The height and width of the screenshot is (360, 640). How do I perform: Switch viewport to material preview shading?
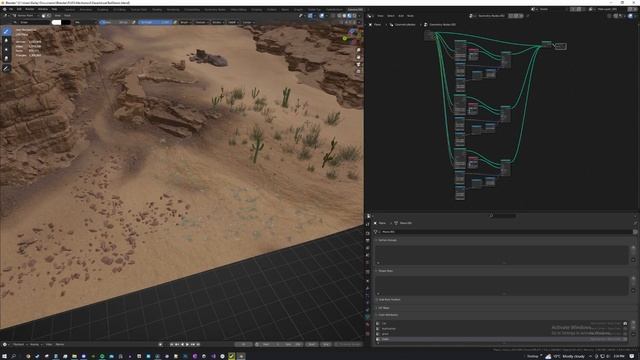click(349, 16)
